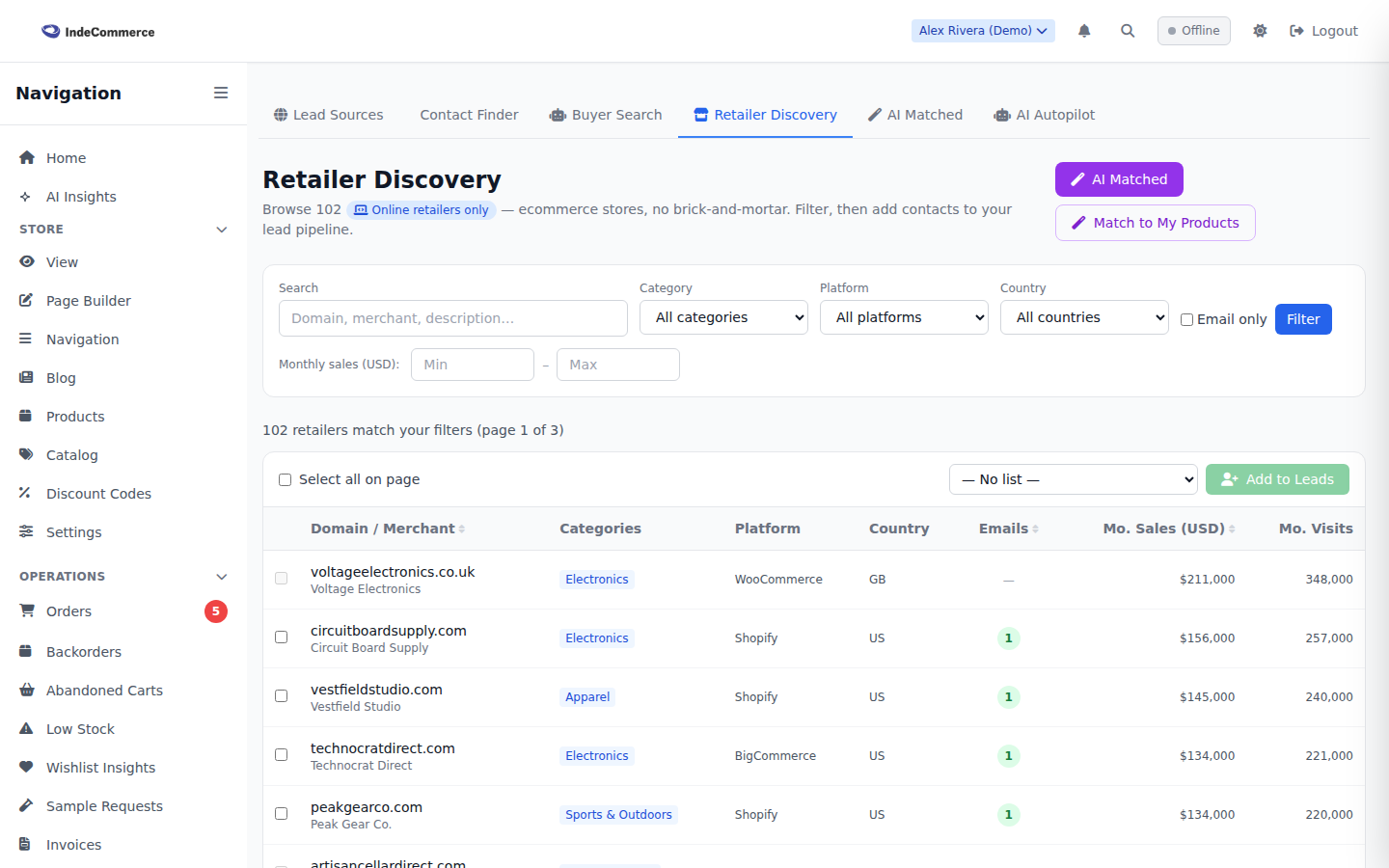
Task: Click the View eye icon
Action: [x=27, y=261]
